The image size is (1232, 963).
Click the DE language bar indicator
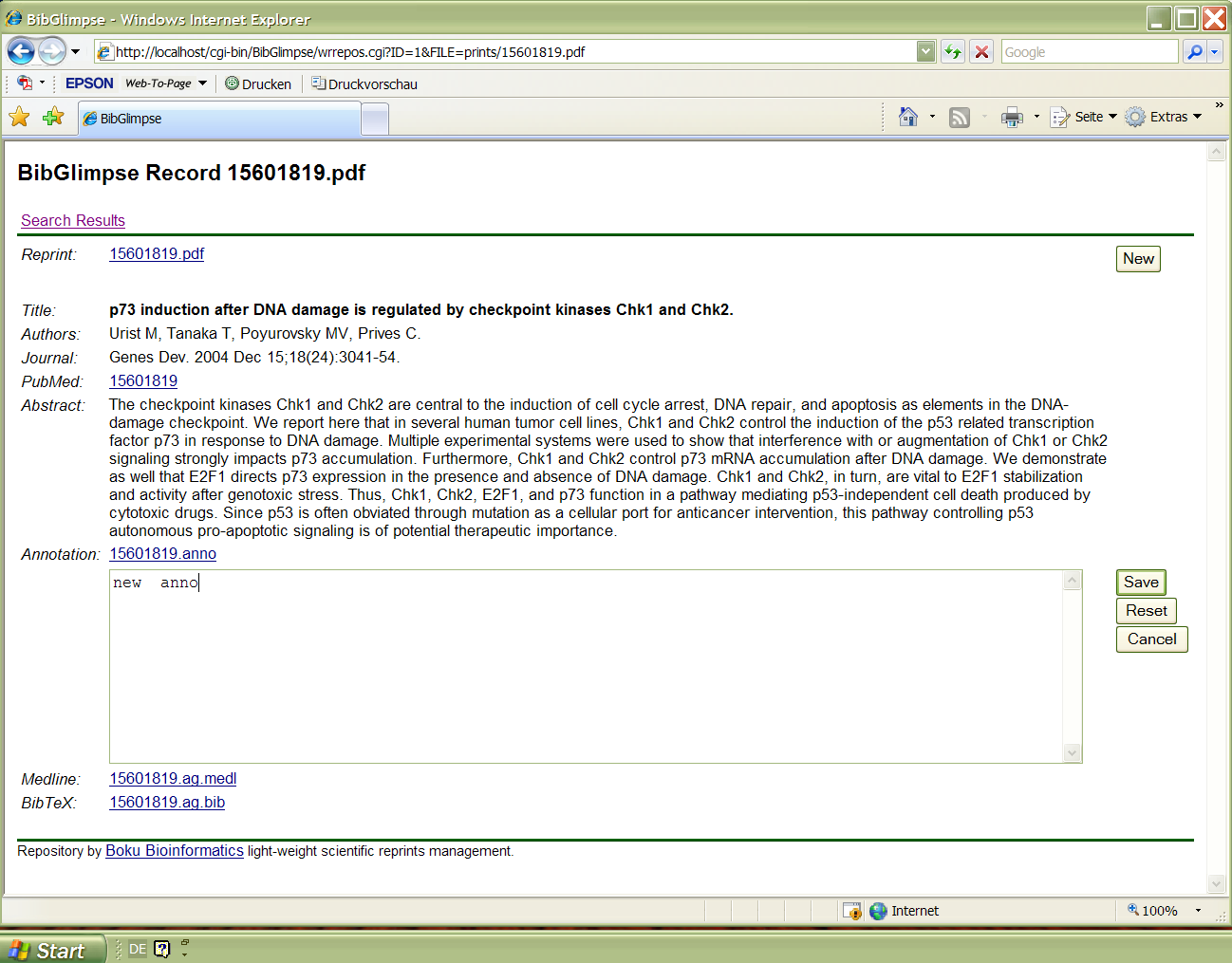[x=138, y=949]
